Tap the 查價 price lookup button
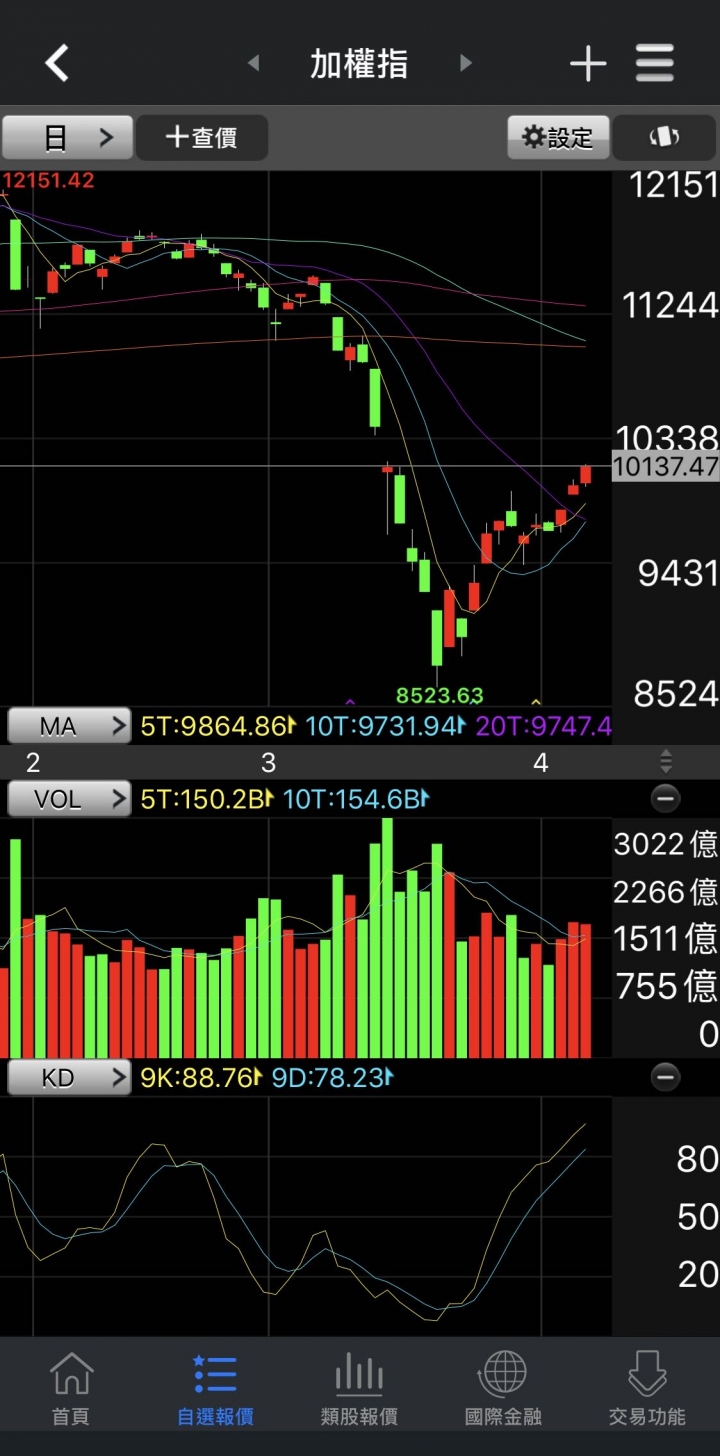This screenshot has width=720, height=1456. tap(202, 137)
